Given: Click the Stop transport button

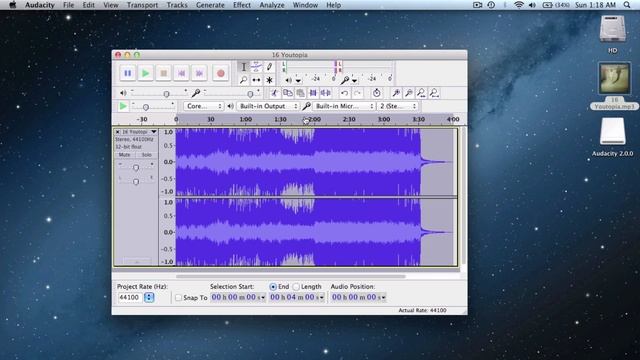Looking at the screenshot, I should [164, 73].
